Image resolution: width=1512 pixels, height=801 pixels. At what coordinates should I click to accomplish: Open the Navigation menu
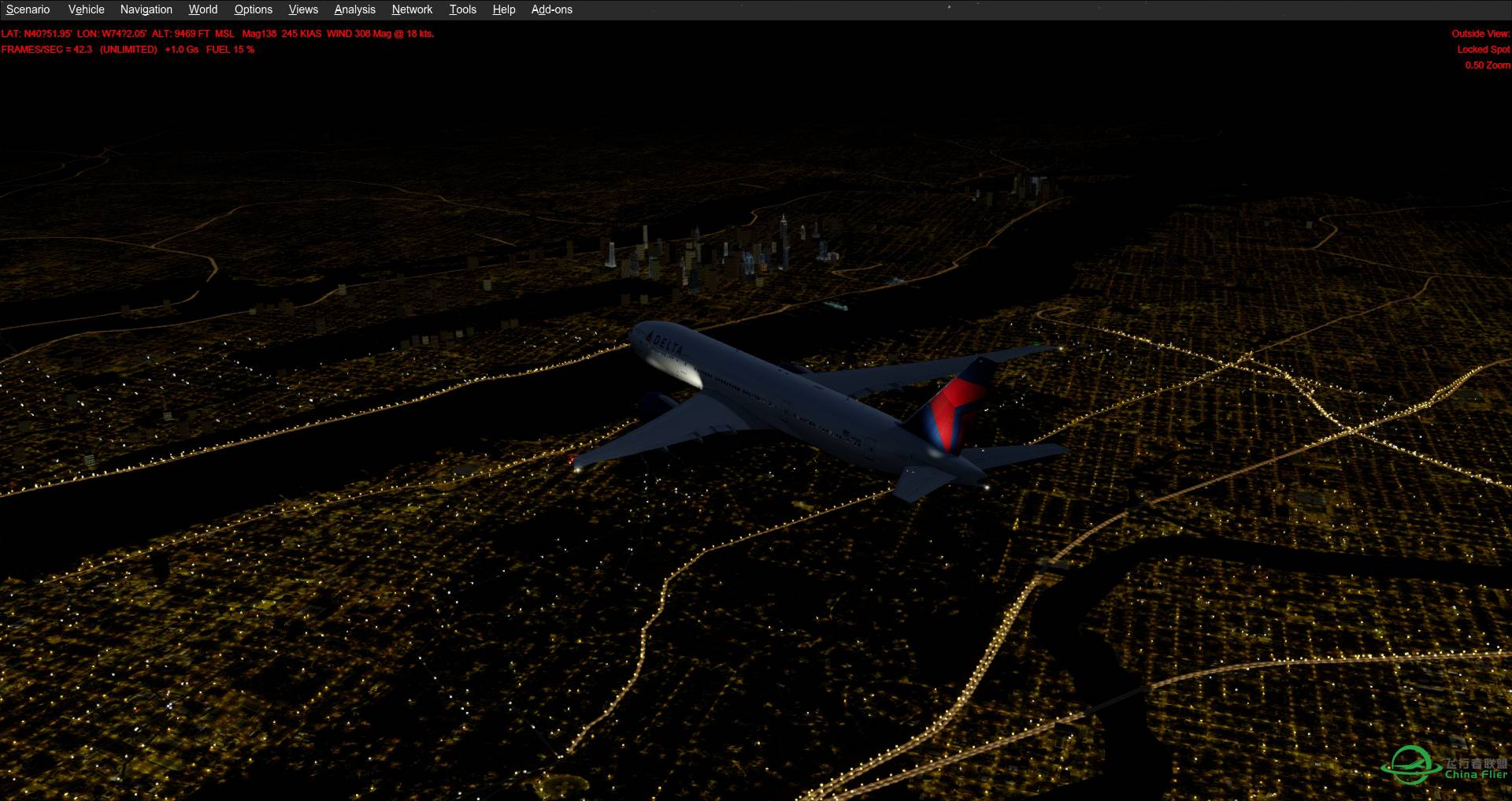pyautogui.click(x=146, y=9)
